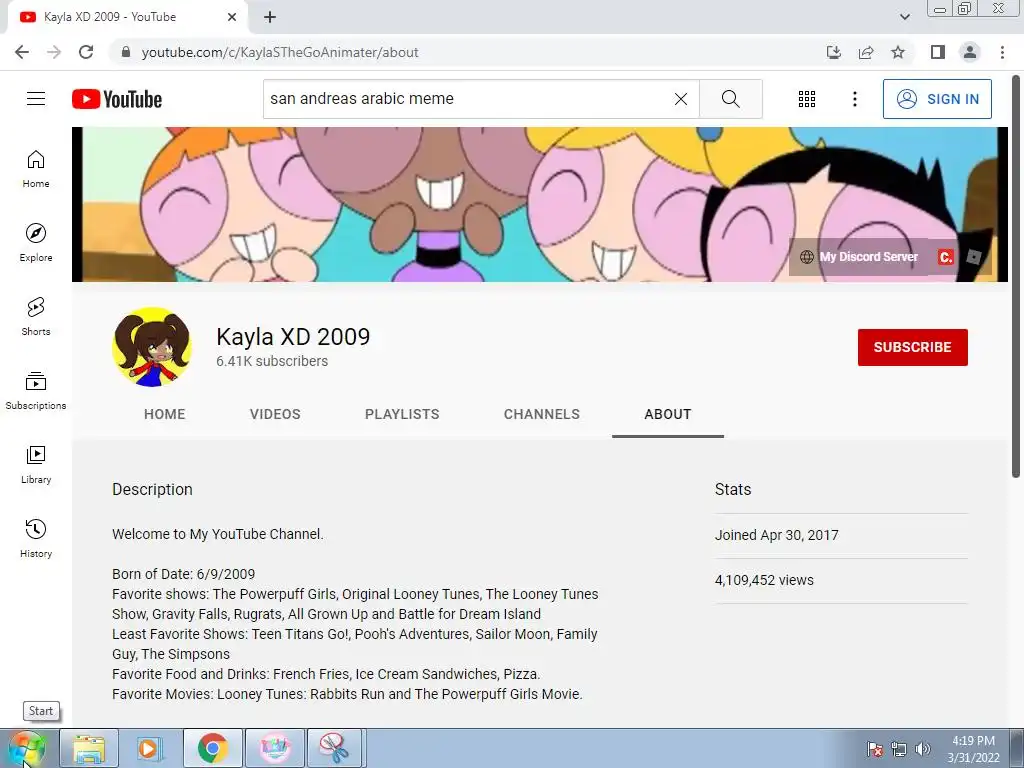1024x768 pixels.
Task: Expand the tab search dropdown chevron
Action: [x=904, y=17]
